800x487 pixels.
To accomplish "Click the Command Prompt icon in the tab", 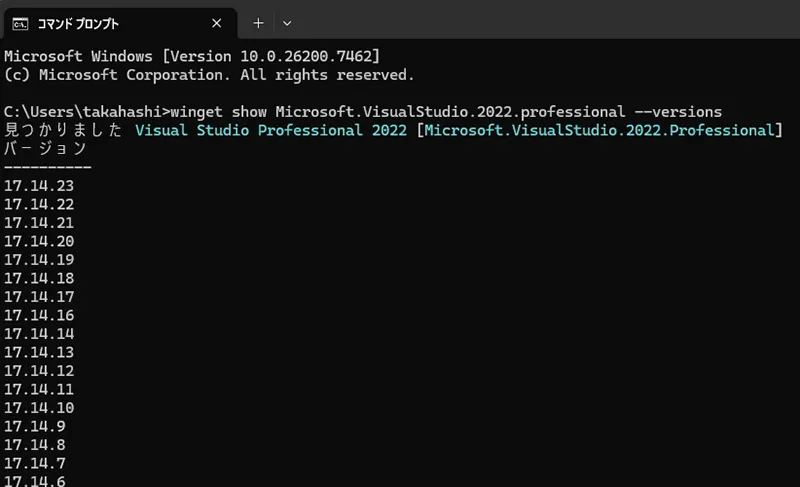I will pyautogui.click(x=19, y=22).
